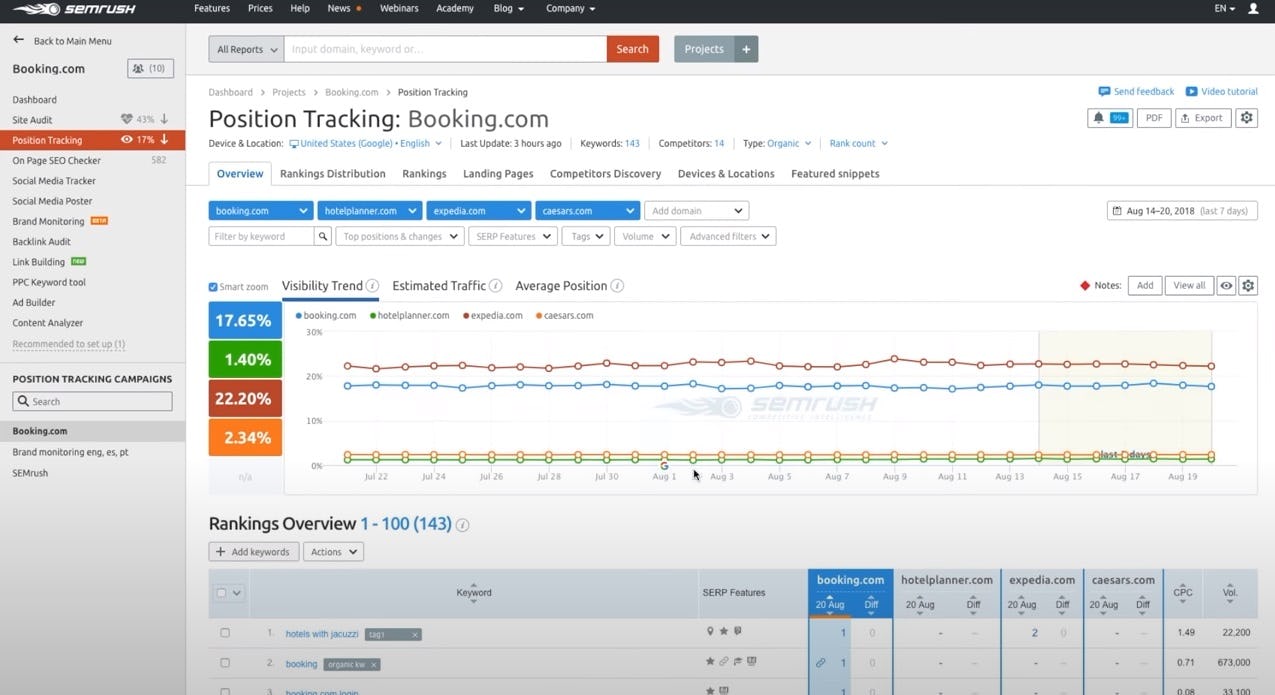Image resolution: width=1275 pixels, height=695 pixels.
Task: Click the notifications bell icon
Action: point(1099,118)
